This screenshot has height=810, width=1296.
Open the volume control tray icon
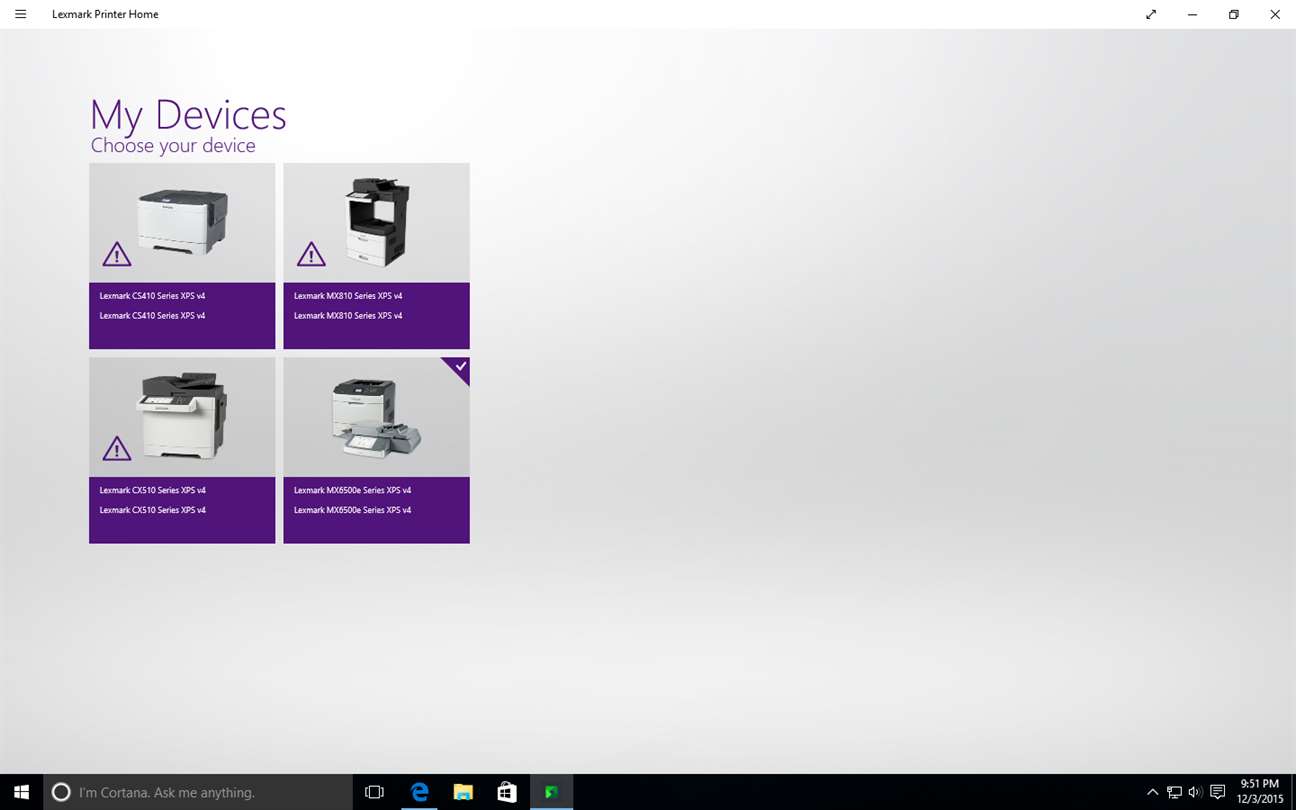[x=1195, y=792]
